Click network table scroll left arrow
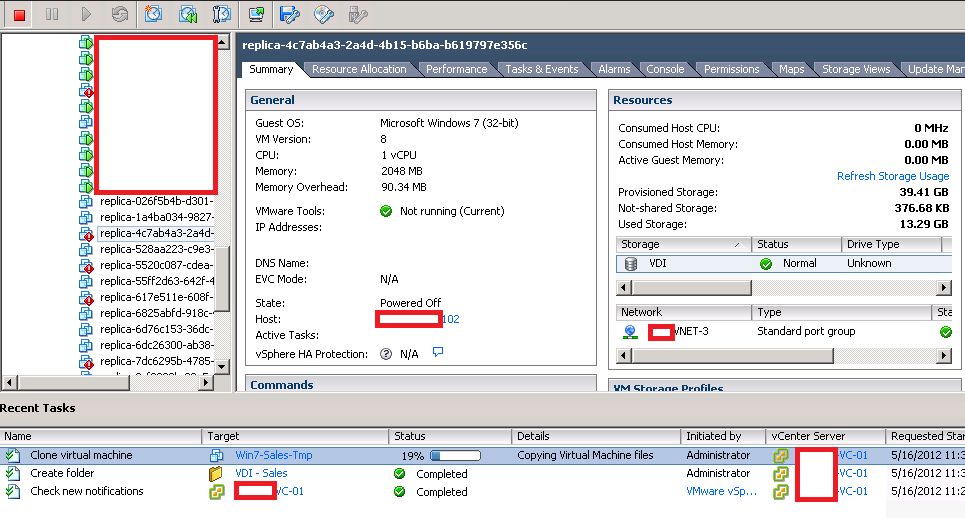The width and height of the screenshot is (965, 518). tap(623, 356)
